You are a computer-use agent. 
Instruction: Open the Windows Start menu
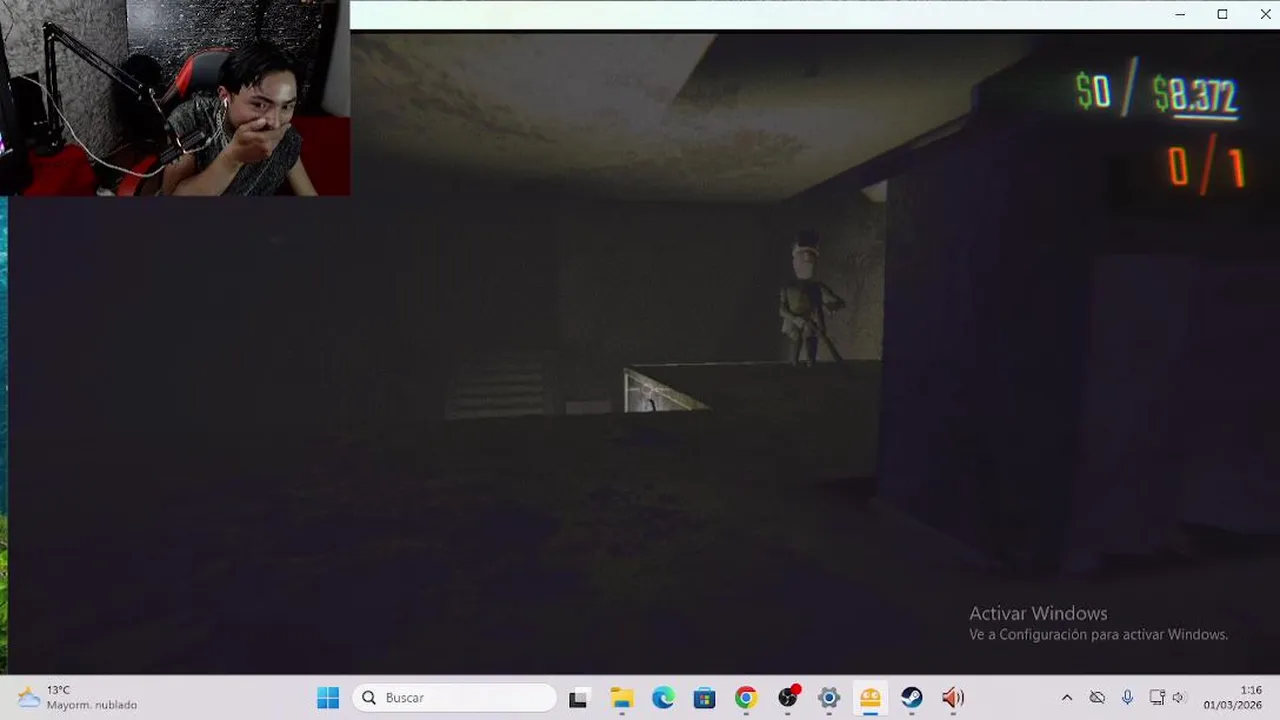point(328,698)
